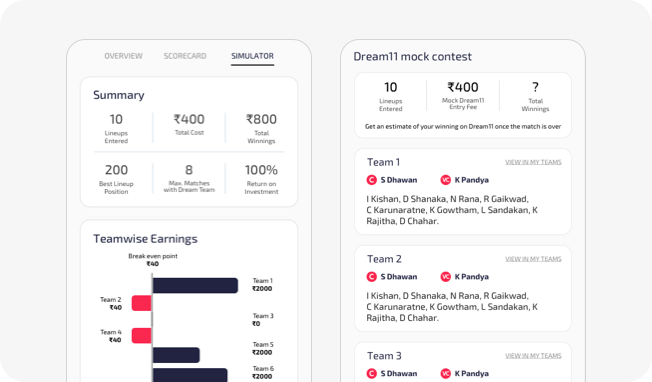
Task: Select the Simulator tab
Action: pos(252,56)
